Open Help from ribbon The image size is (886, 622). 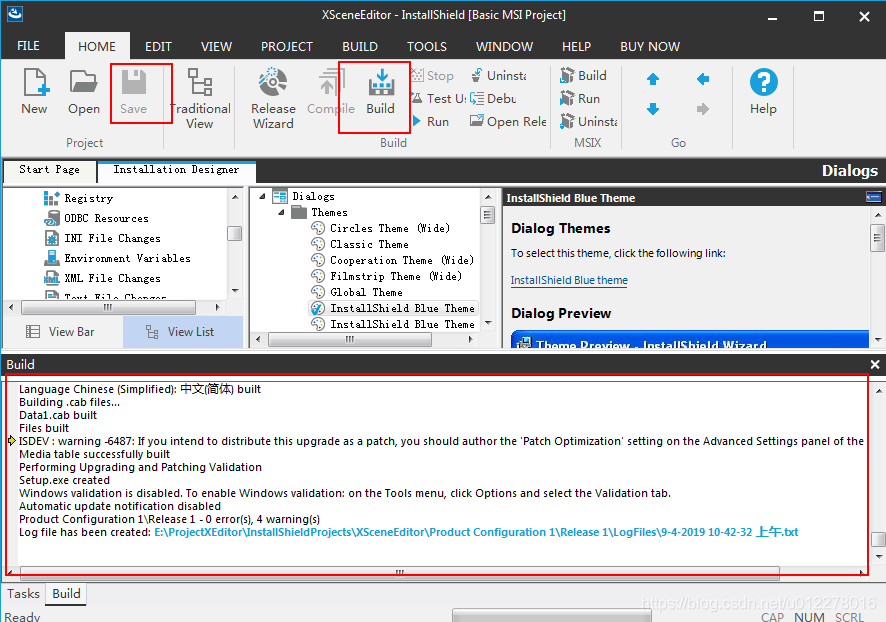point(763,92)
